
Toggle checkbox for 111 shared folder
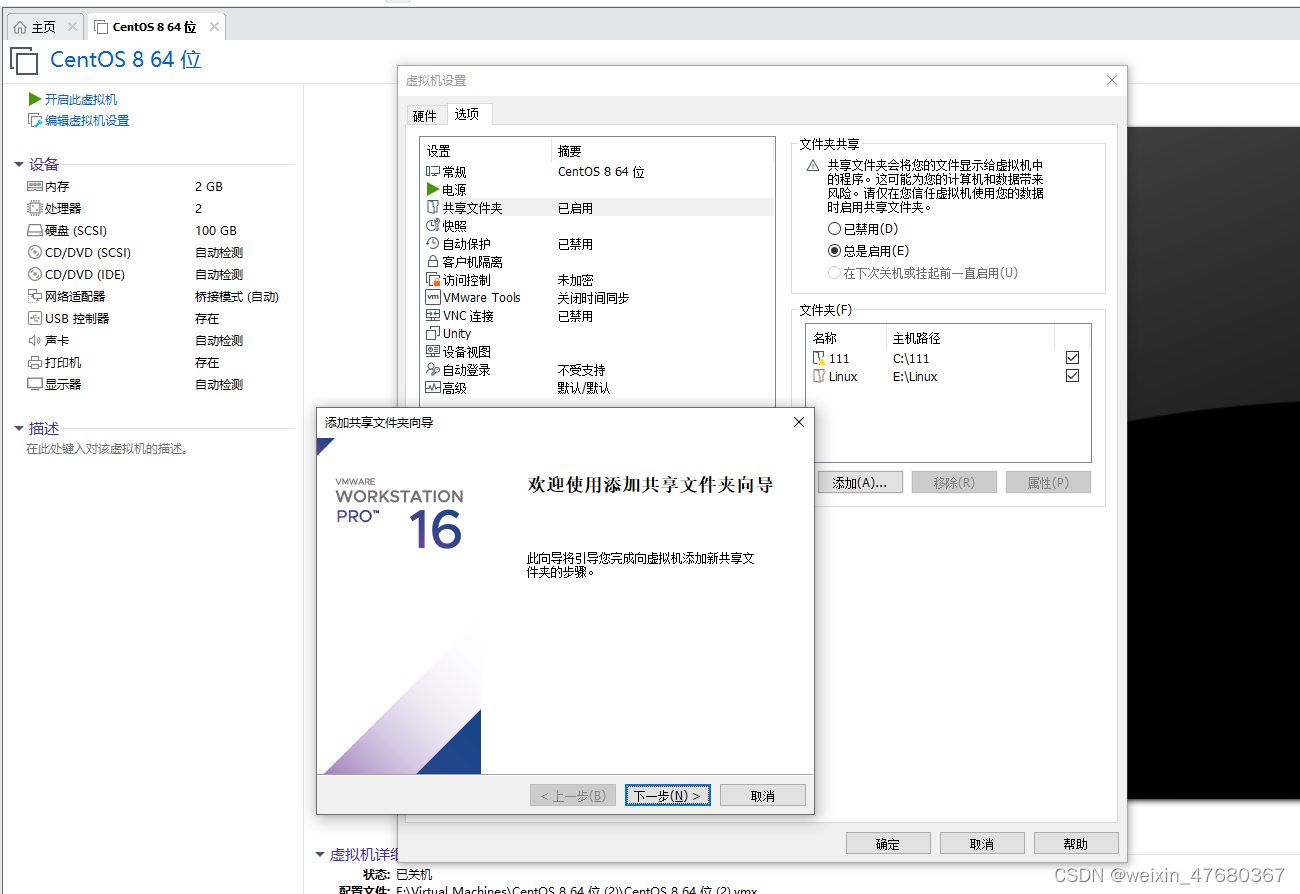click(1073, 358)
